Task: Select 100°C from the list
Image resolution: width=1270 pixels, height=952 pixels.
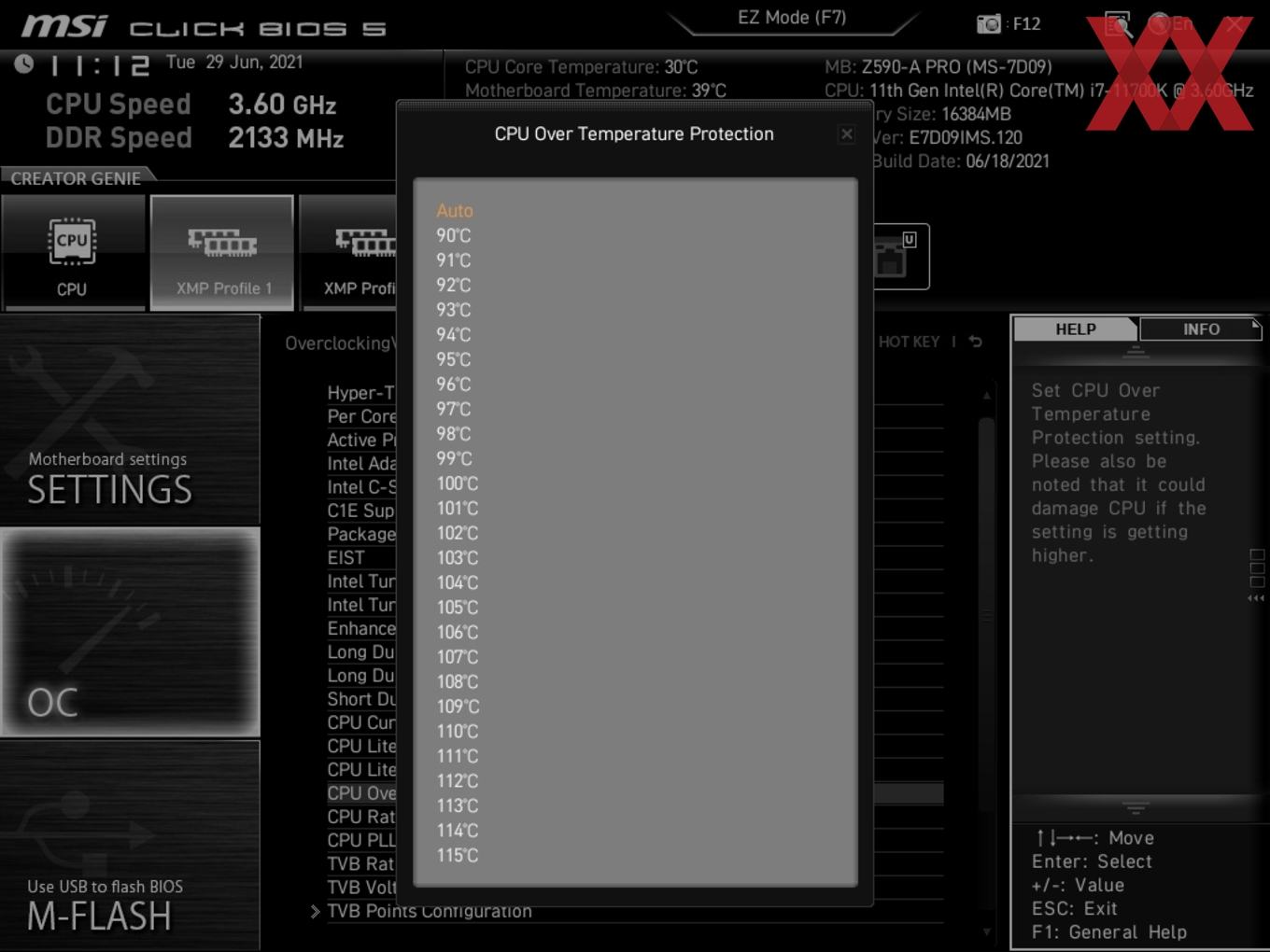Action: tap(458, 483)
